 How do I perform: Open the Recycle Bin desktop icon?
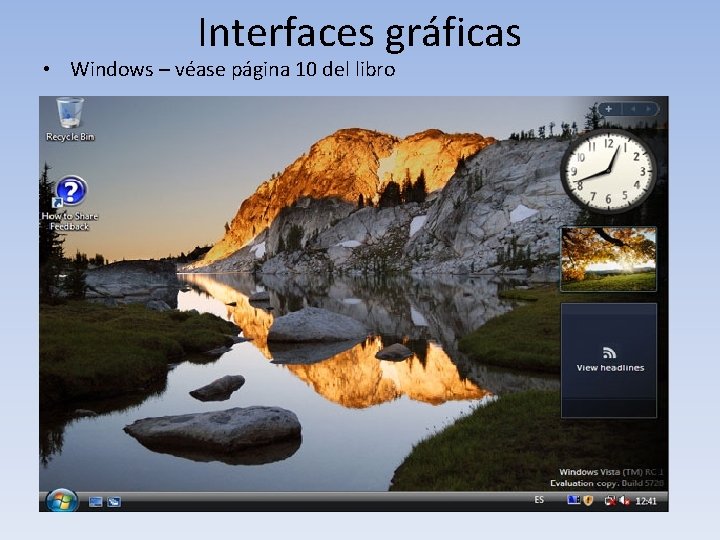pyautogui.click(x=70, y=113)
